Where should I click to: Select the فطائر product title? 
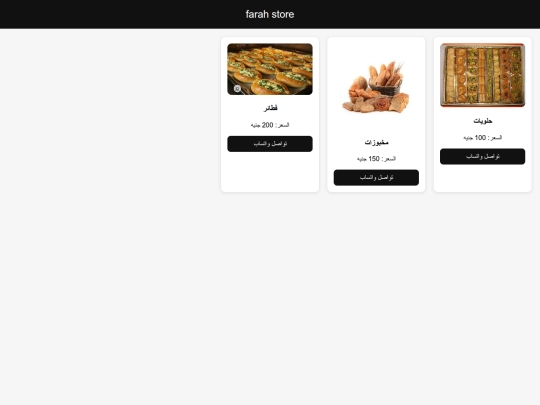tap(270, 108)
